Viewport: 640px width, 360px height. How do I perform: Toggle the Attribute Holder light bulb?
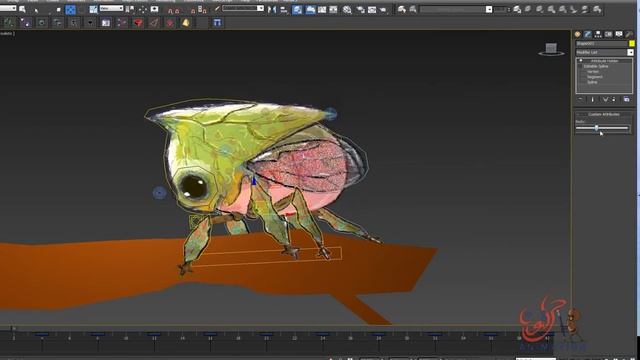[x=581, y=61]
